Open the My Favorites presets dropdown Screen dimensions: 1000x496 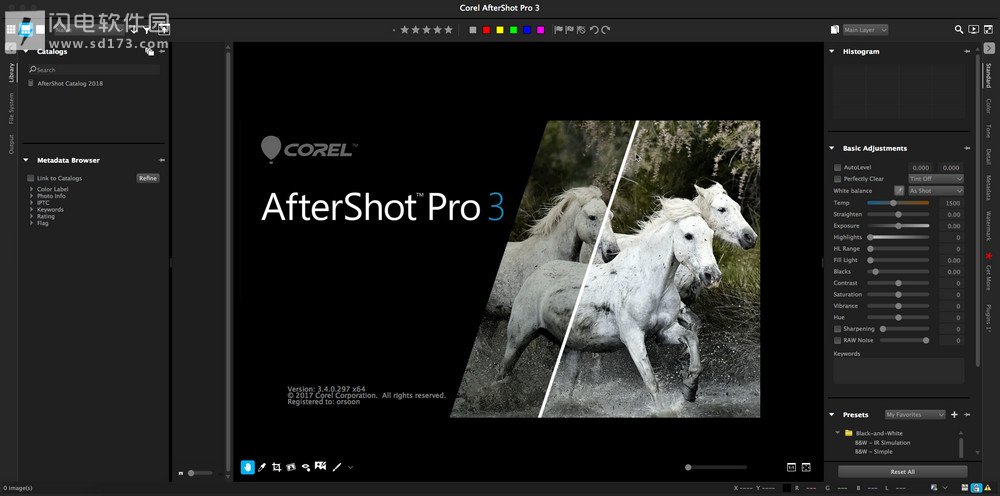click(x=915, y=414)
